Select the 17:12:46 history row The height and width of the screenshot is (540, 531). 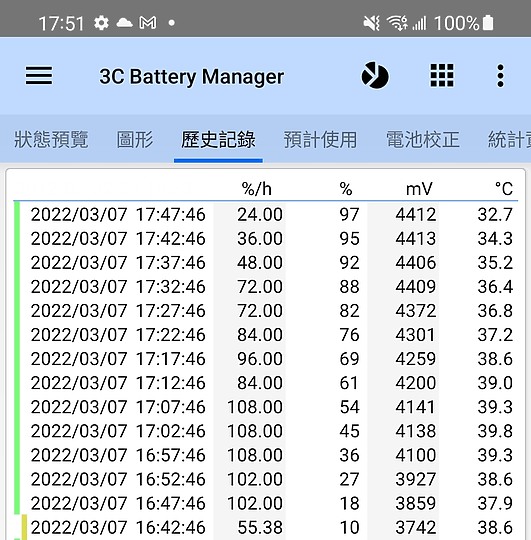266,383
